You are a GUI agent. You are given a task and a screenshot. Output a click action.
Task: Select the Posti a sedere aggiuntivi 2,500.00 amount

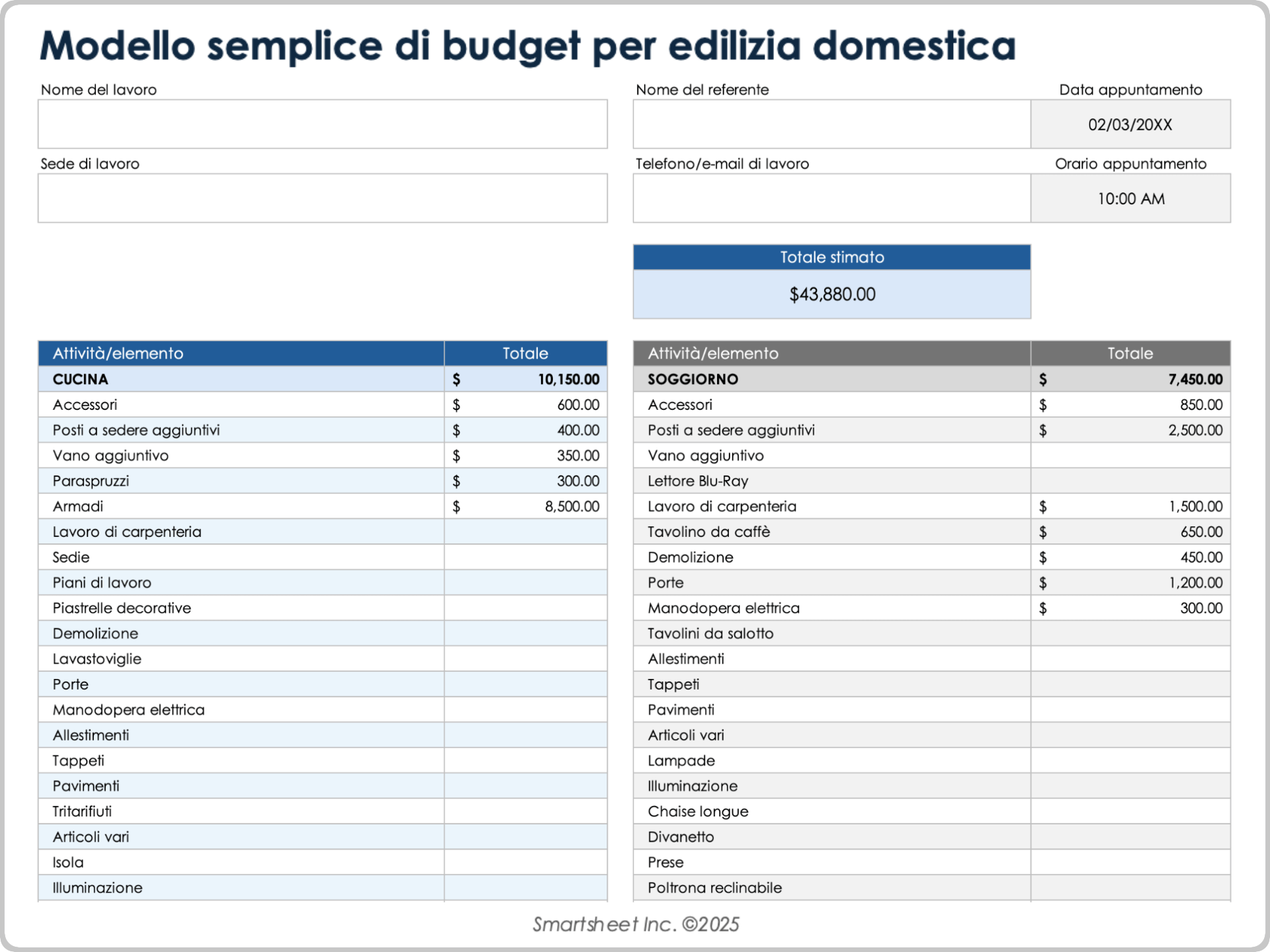coord(1195,430)
